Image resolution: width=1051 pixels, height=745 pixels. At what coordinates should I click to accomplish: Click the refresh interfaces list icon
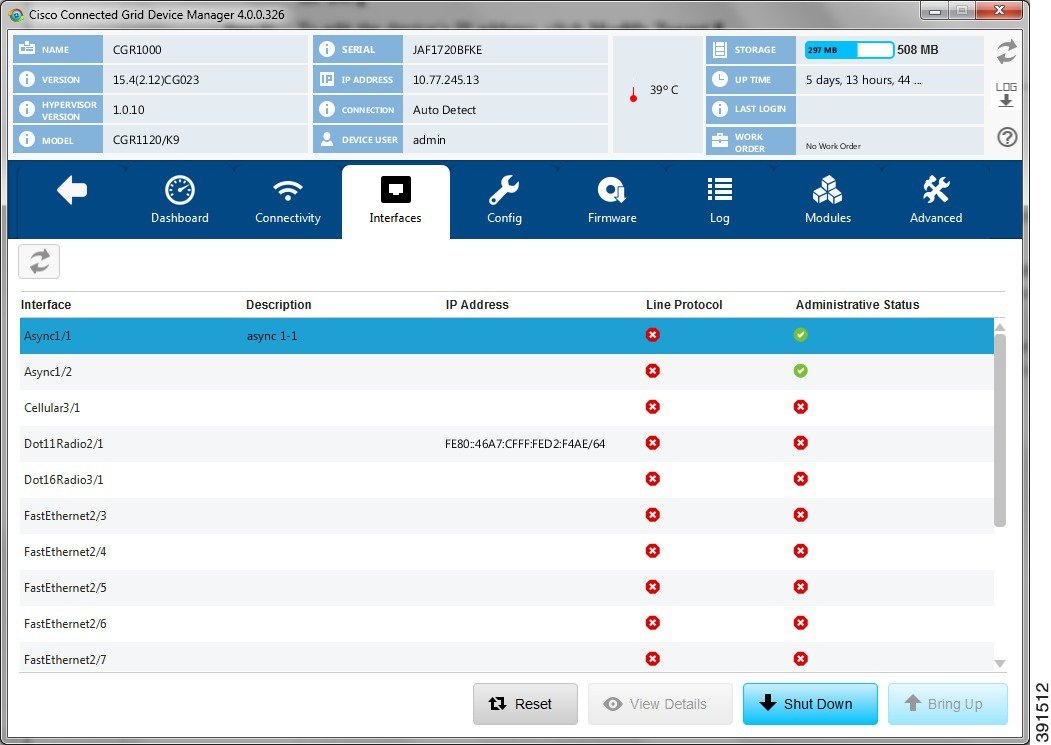pos(39,262)
